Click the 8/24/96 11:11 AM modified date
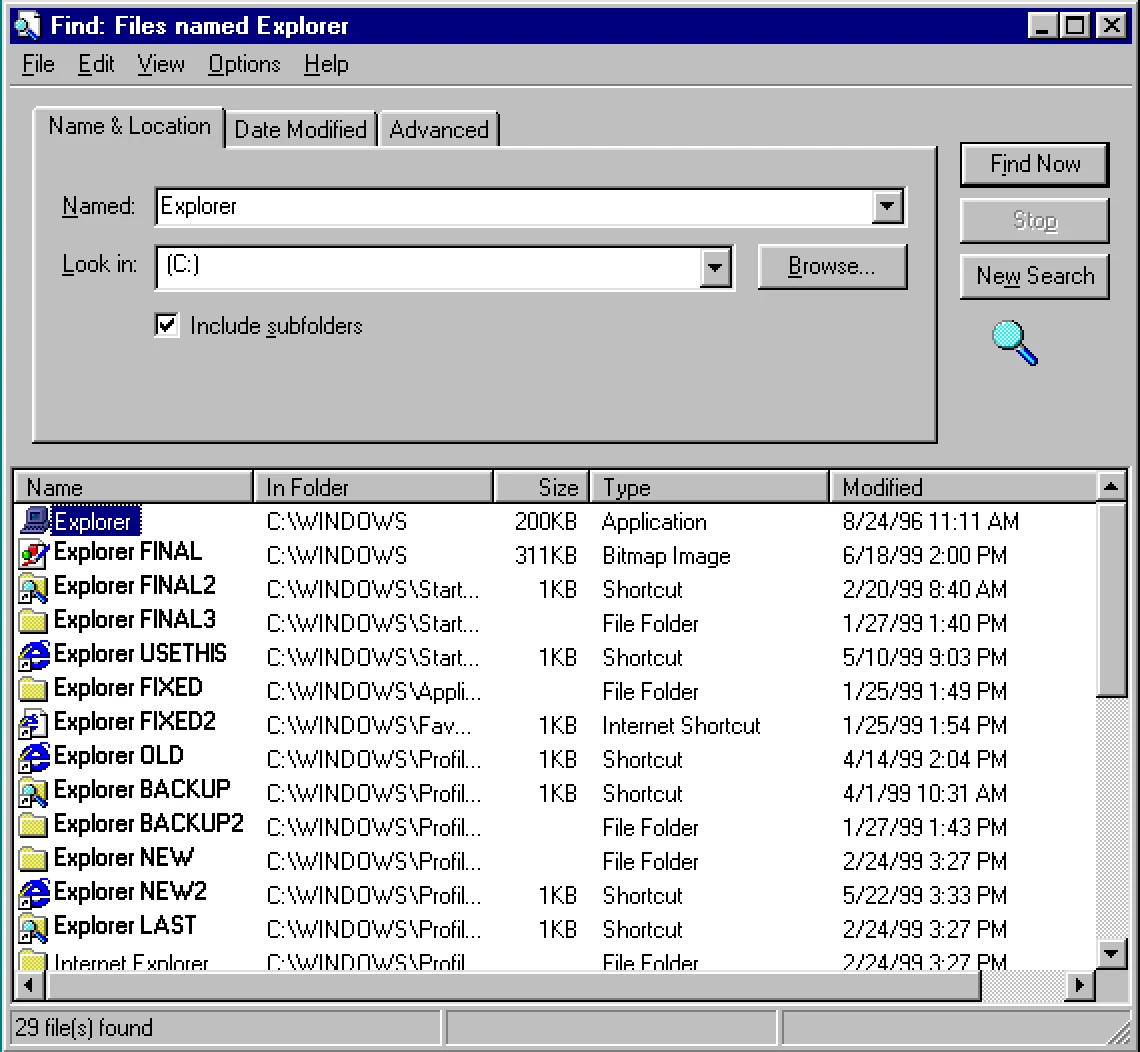The width and height of the screenshot is (1140, 1052). (x=931, y=521)
